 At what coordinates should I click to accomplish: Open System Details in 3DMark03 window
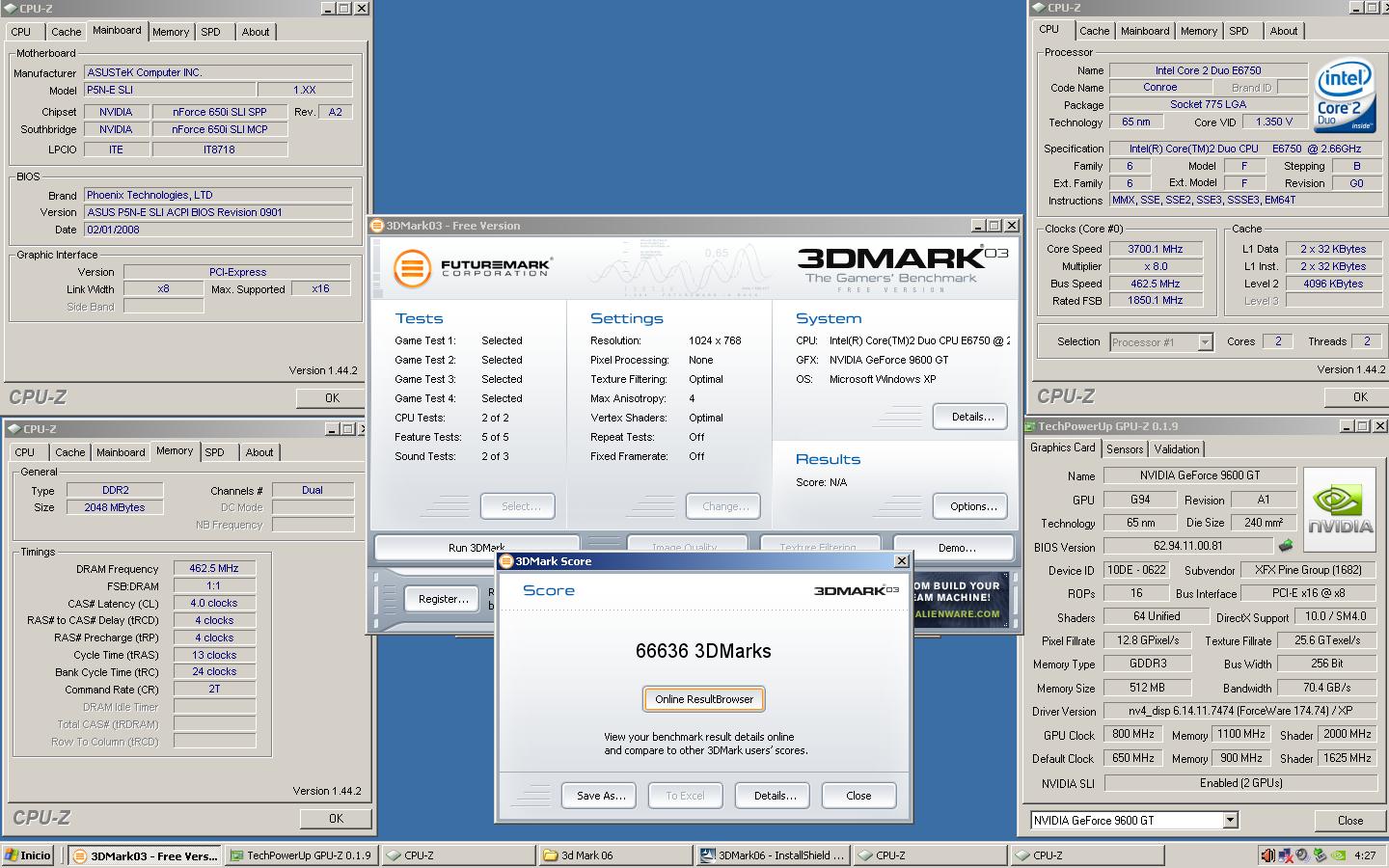972,417
